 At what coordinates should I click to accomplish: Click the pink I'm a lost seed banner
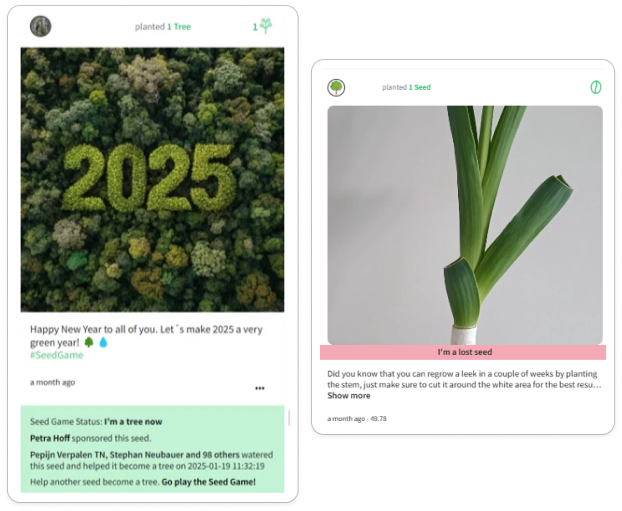pos(463,352)
